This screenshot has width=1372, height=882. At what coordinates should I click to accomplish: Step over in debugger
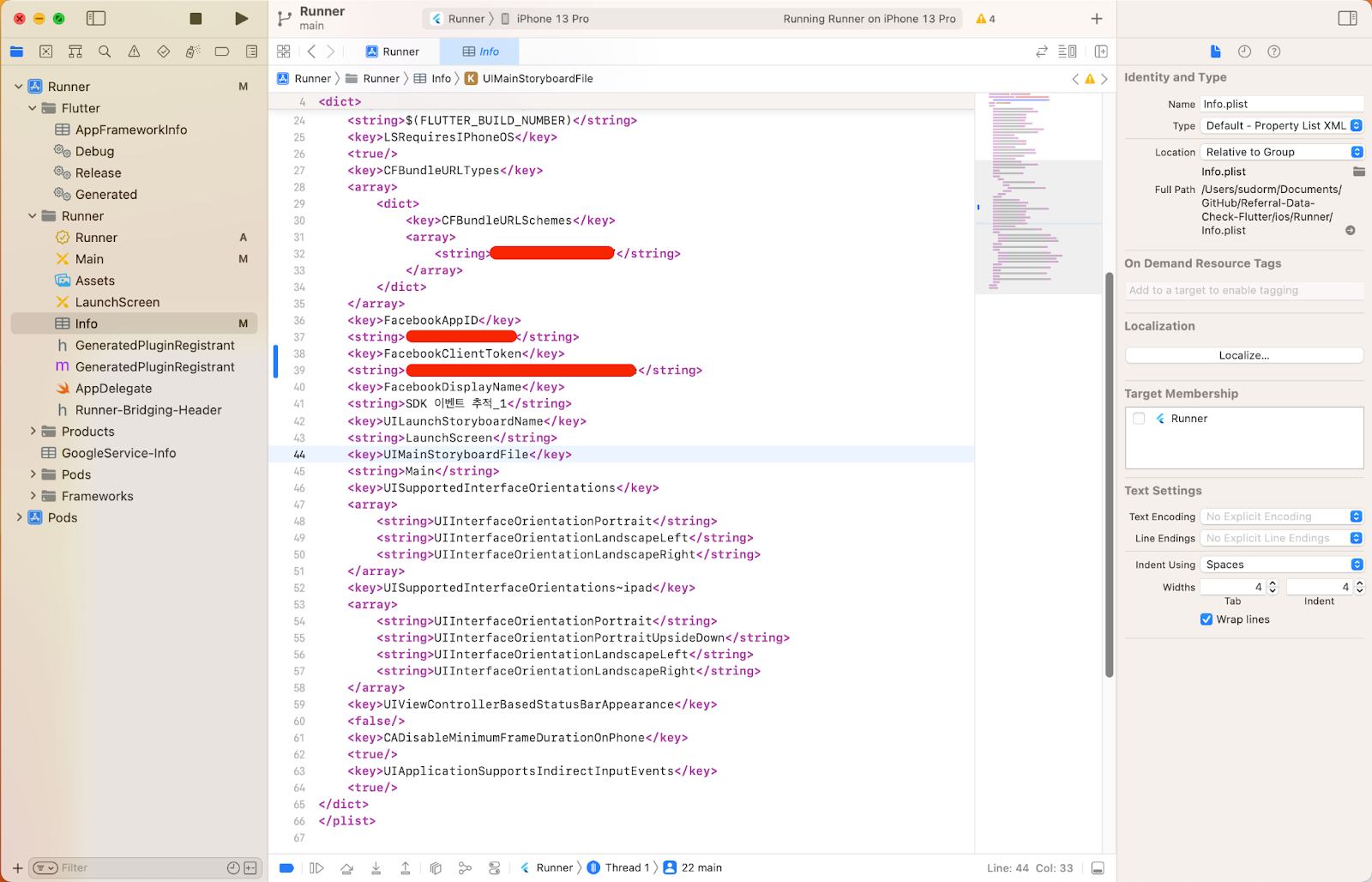346,868
